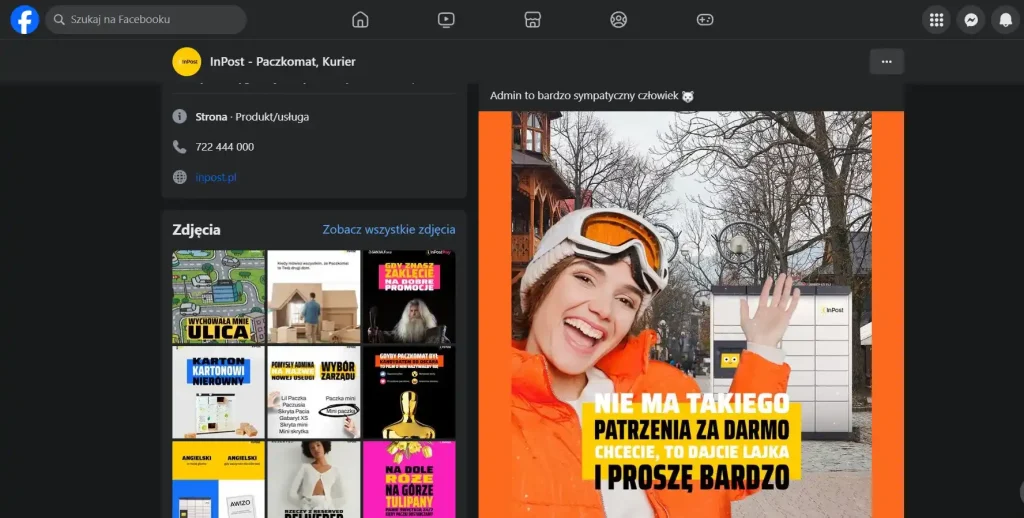Click the Facebook logo icon
The height and width of the screenshot is (518, 1024).
(x=25, y=20)
